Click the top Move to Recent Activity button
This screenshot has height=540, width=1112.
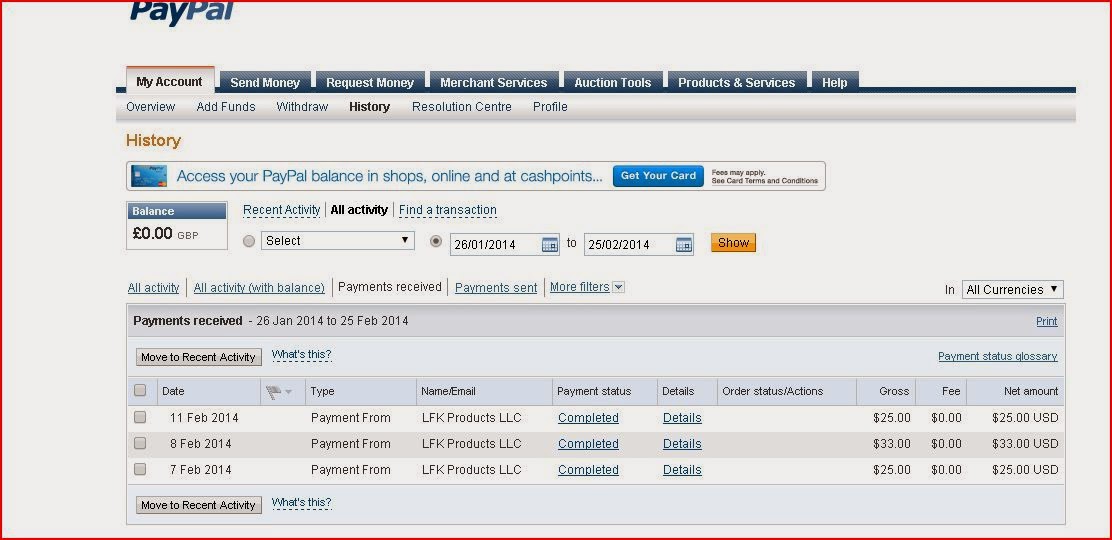pyautogui.click(x=199, y=357)
